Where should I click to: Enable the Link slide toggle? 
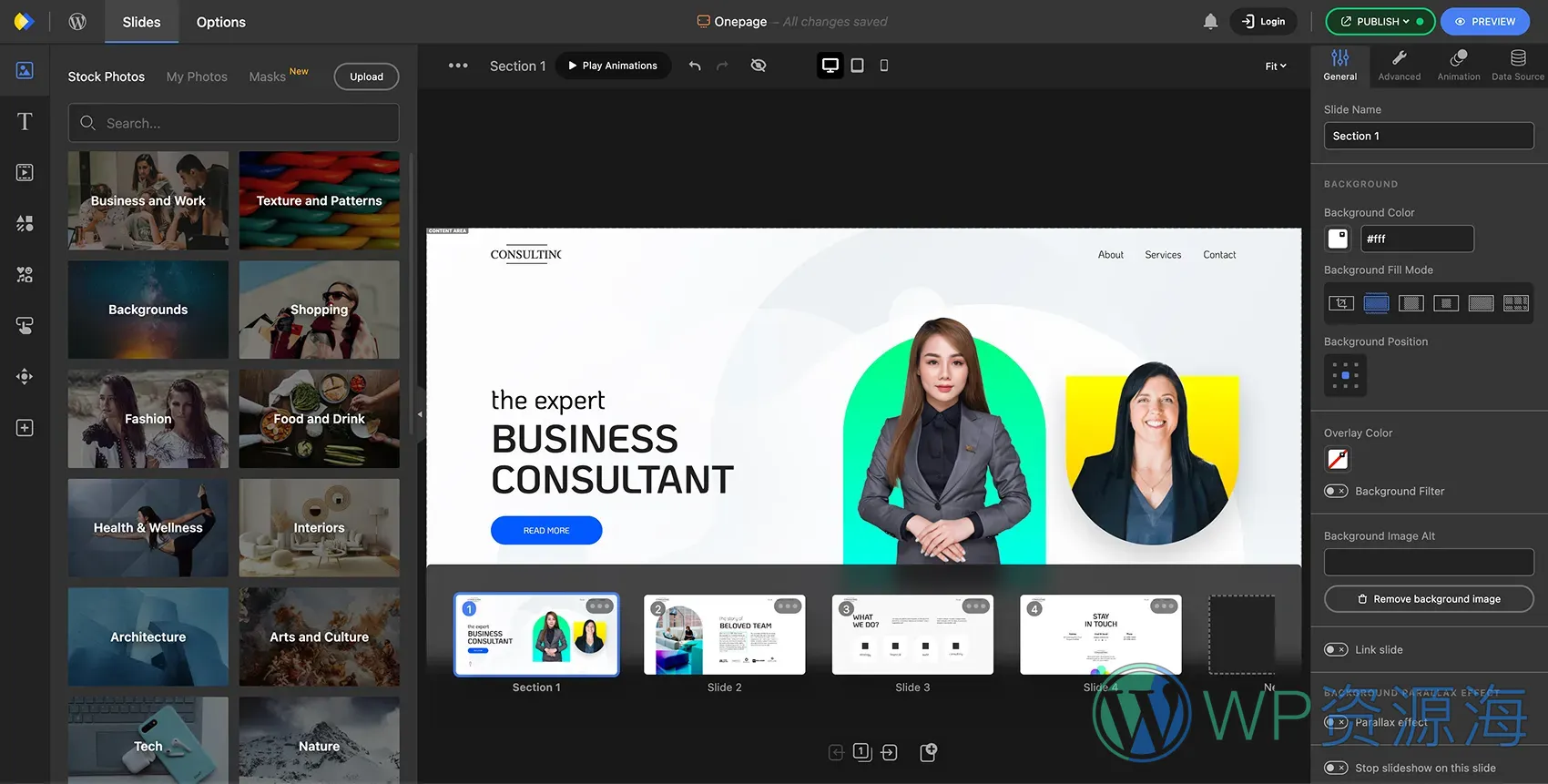point(1336,649)
